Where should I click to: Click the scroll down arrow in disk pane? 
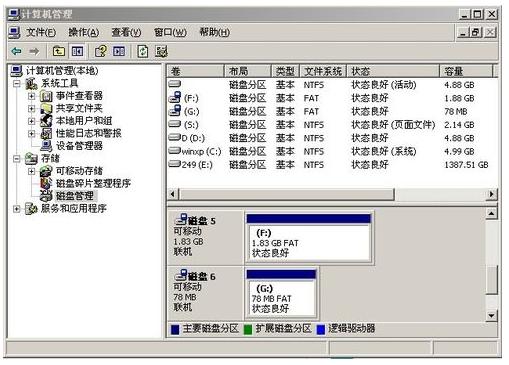(491, 315)
